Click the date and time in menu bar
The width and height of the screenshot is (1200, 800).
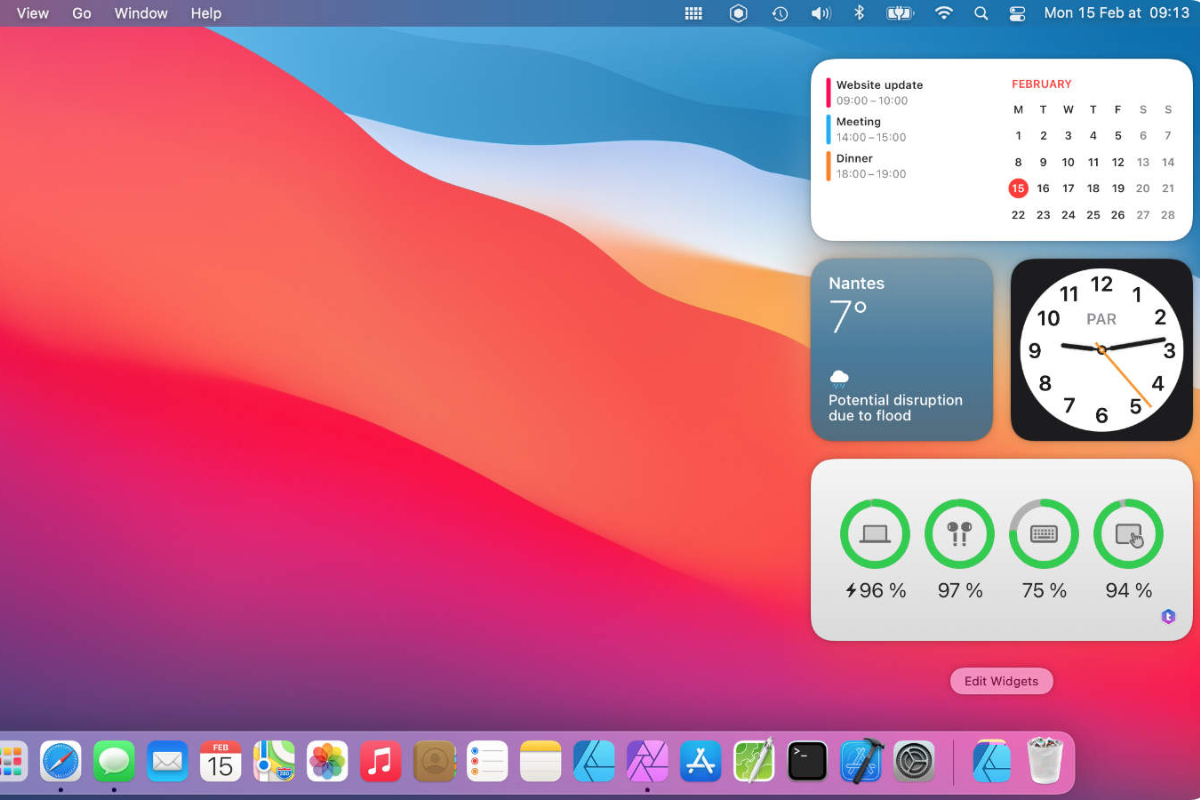point(1116,13)
